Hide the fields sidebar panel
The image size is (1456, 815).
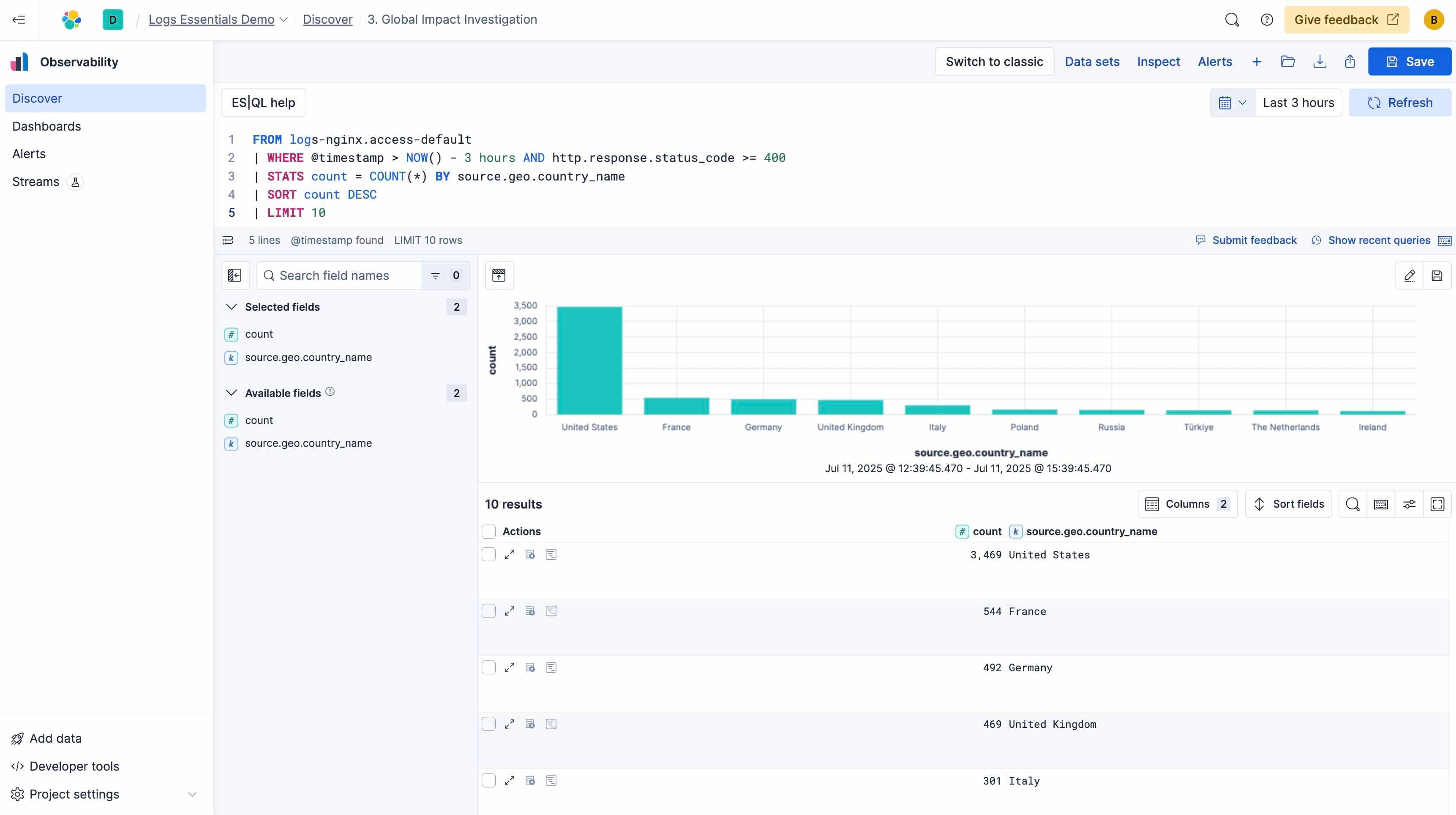pyautogui.click(x=234, y=276)
